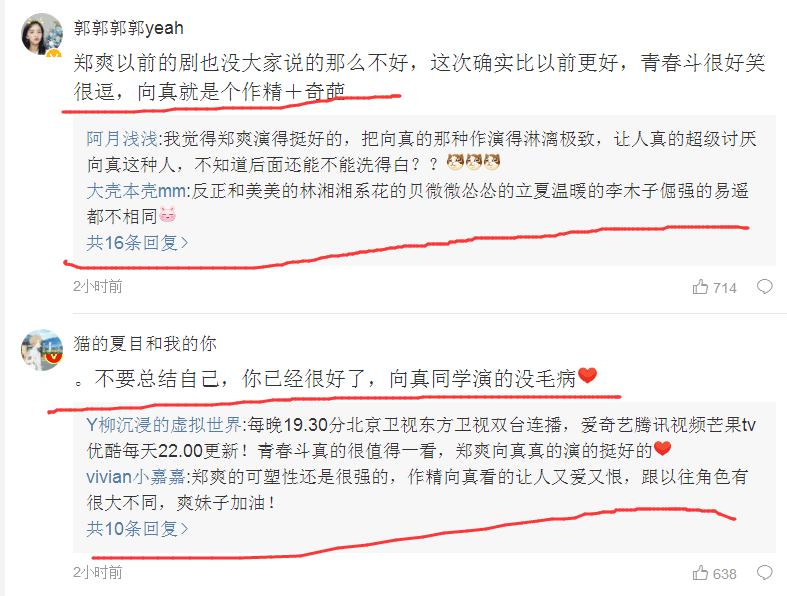
Task: Open reply bubble on first comment
Action: coord(764,287)
